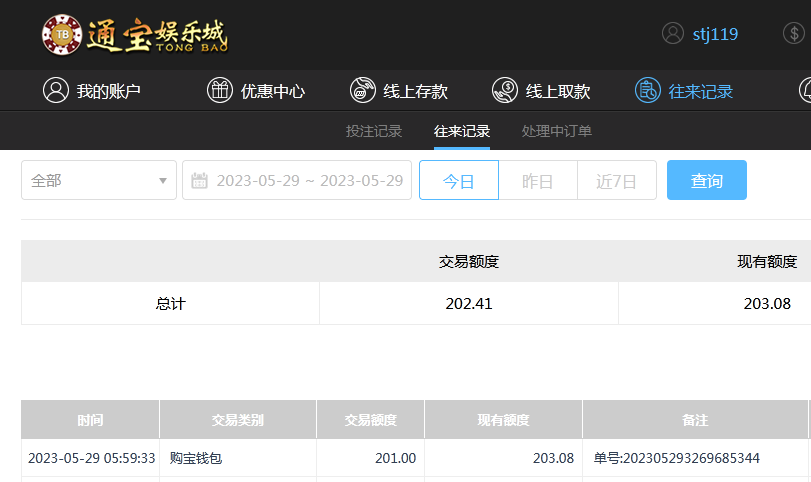Click the timestamp 2023-05-29 05:59:33
This screenshot has height=482, width=811.
92,458
